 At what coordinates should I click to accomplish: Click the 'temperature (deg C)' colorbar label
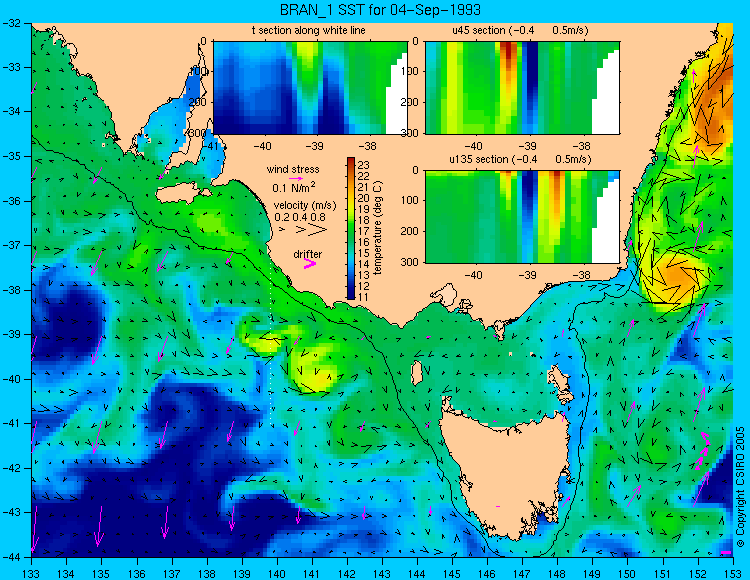pyautogui.click(x=378, y=228)
